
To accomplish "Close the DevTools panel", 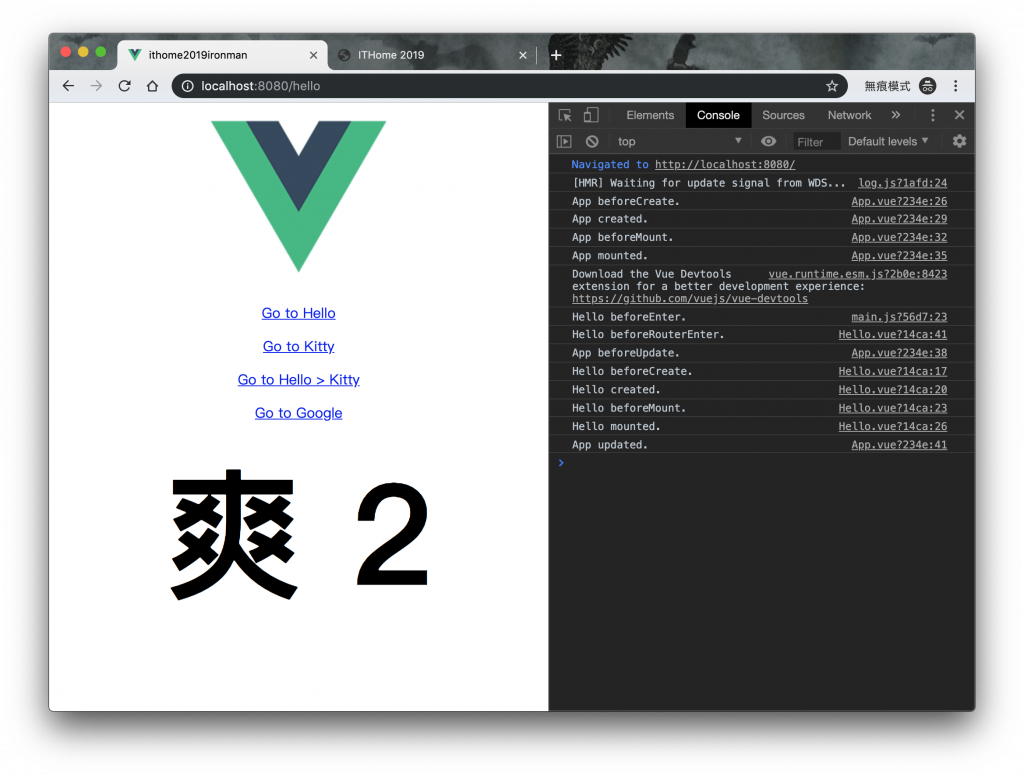I will (959, 115).
